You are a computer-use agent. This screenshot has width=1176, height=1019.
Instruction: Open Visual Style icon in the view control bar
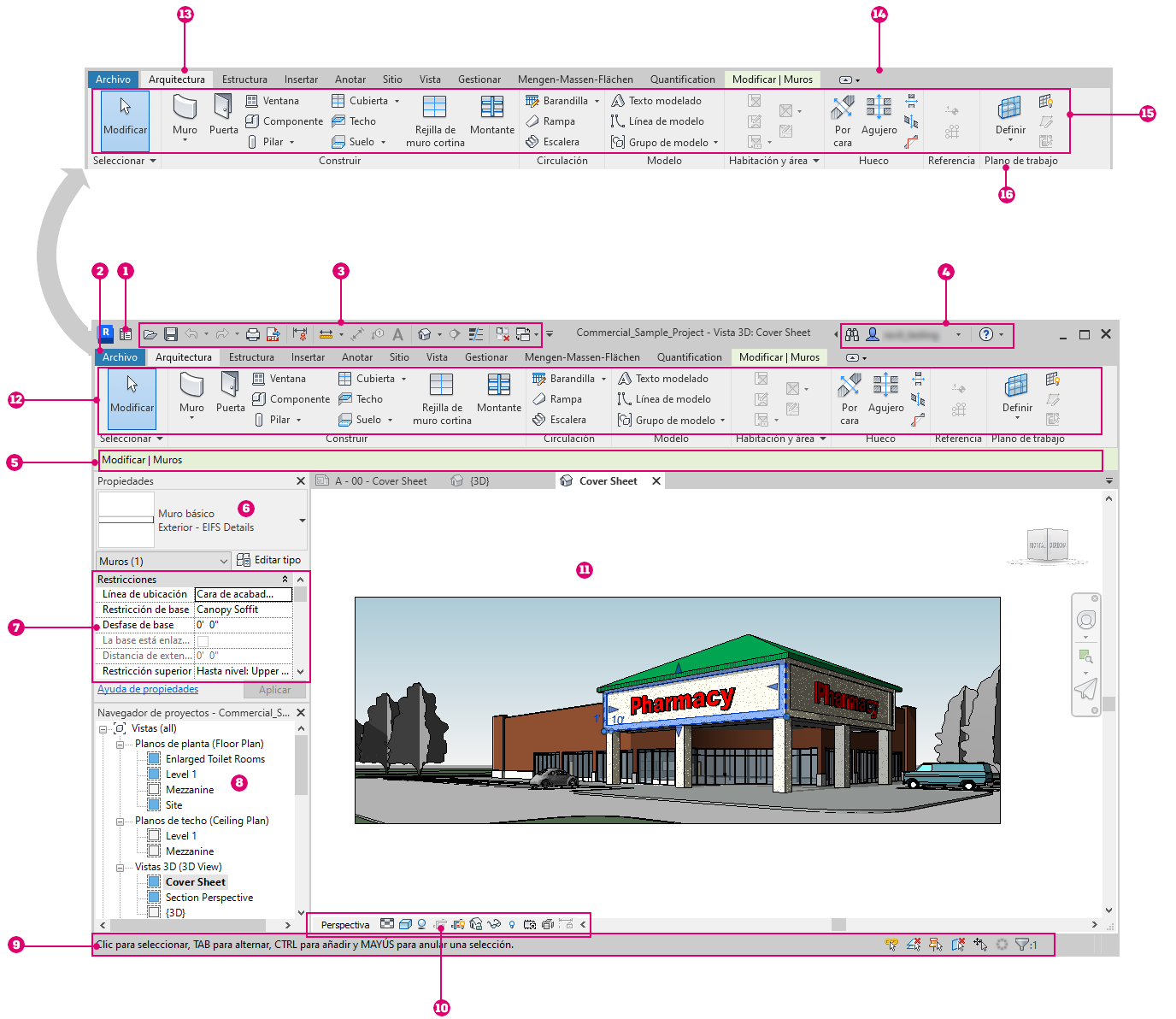point(405,924)
